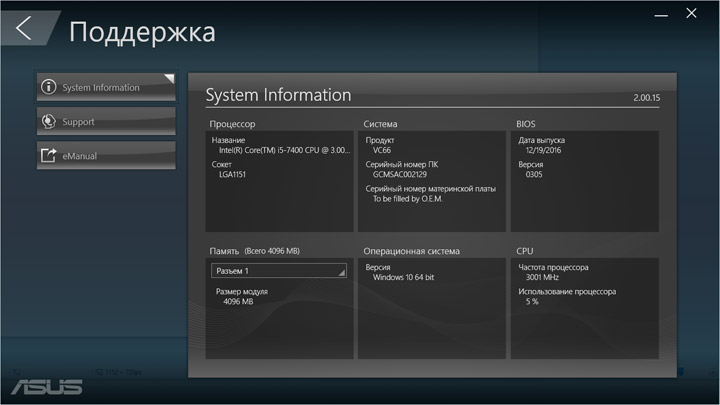
Task: Click the Серийный номер материнской платы label
Action: 430,189
